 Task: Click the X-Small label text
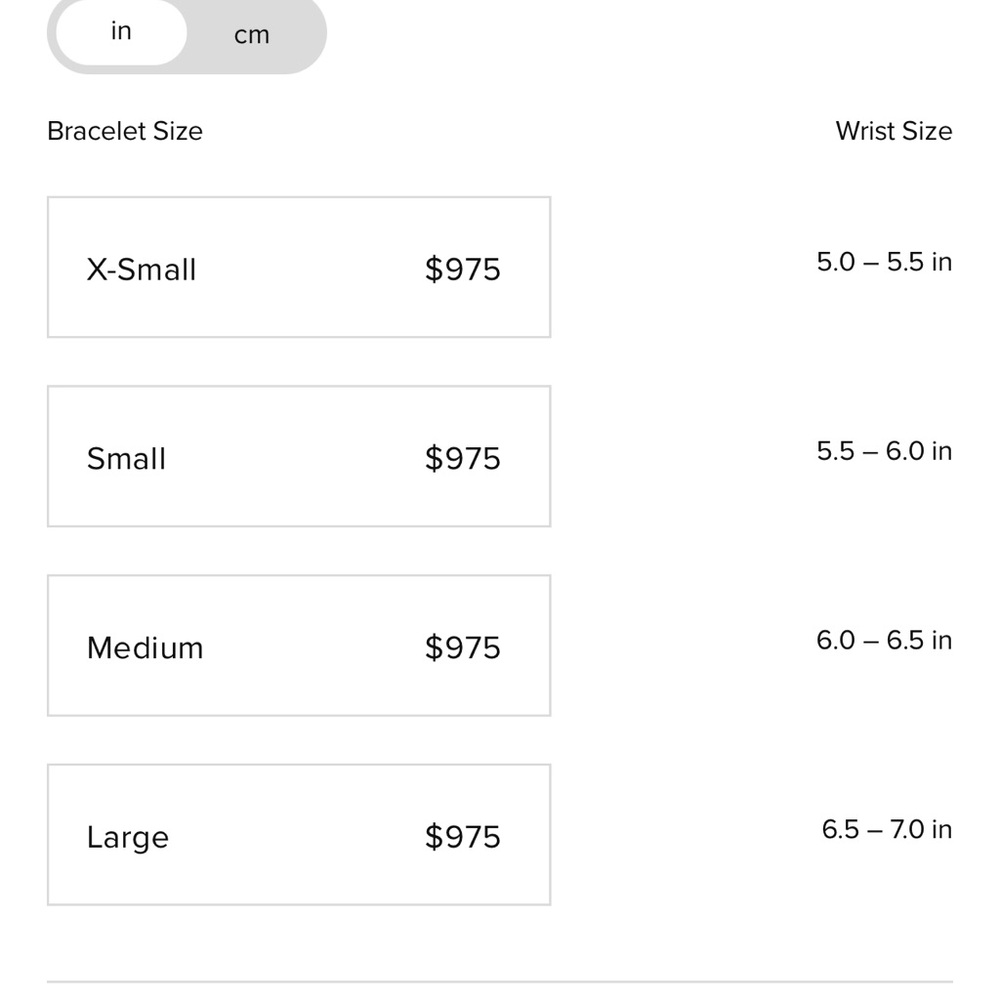(141, 269)
